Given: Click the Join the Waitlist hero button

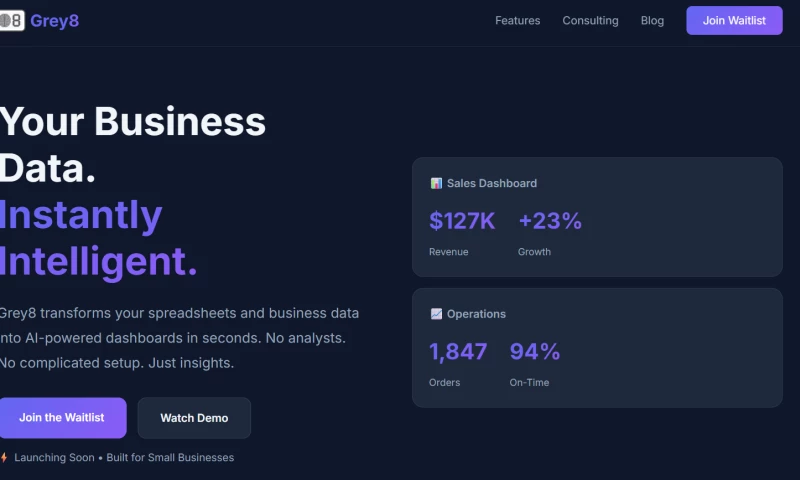Looking at the screenshot, I should point(62,418).
